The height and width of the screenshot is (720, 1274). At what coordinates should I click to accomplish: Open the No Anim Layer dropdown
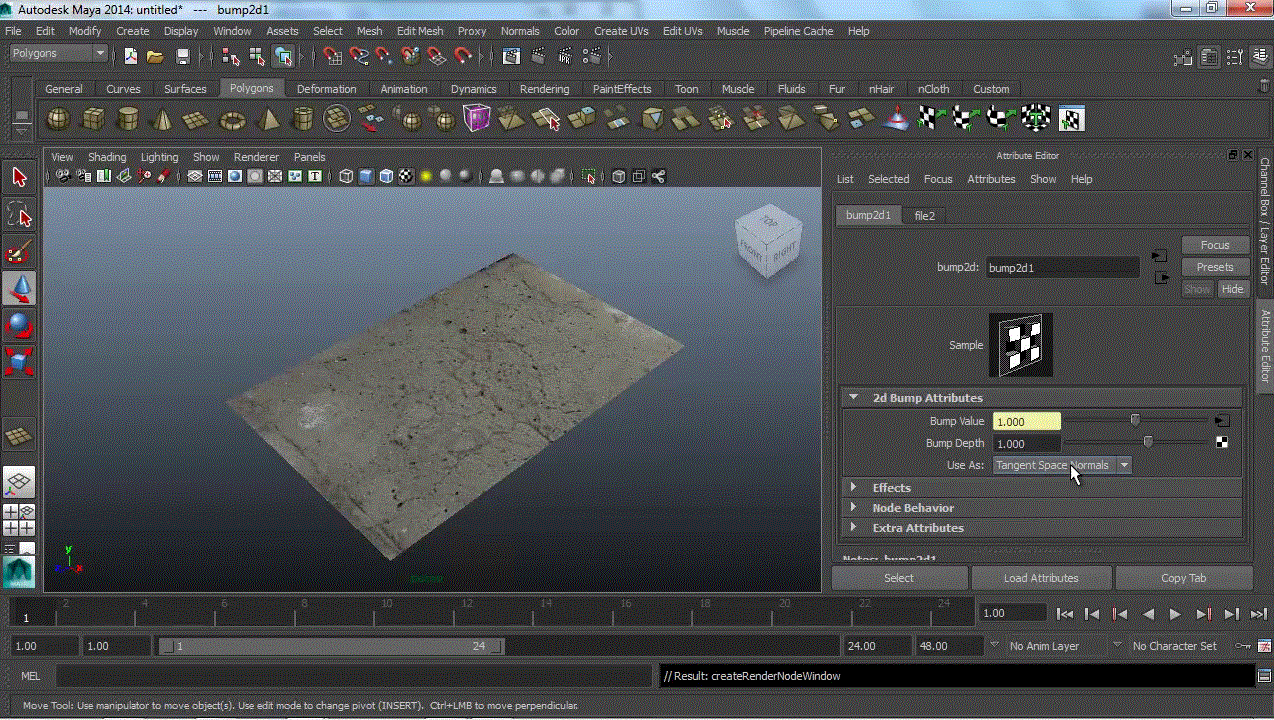click(x=1045, y=646)
